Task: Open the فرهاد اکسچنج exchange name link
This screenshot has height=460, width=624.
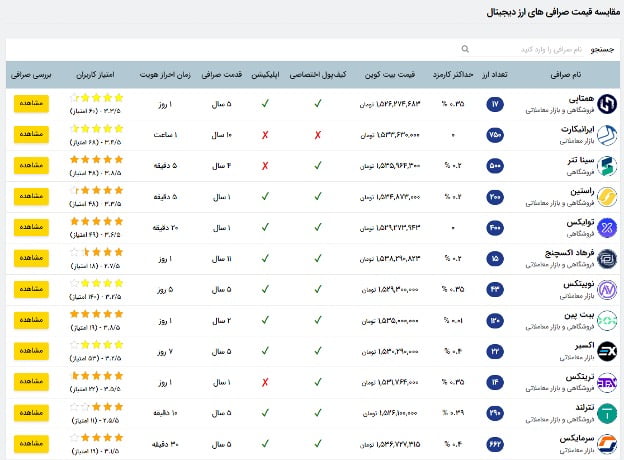Action: click(569, 253)
